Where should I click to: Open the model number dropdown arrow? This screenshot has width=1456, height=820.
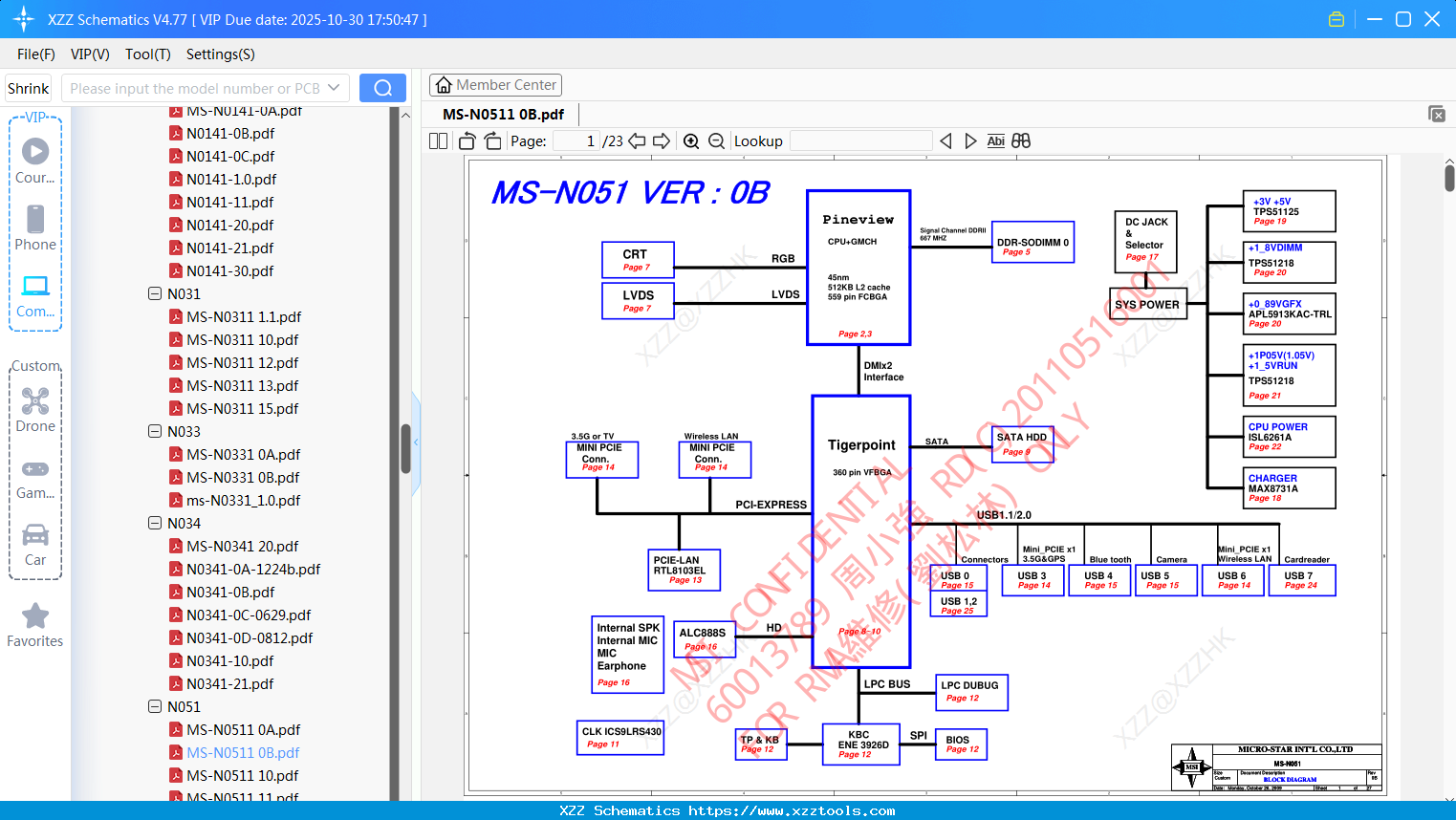334,88
